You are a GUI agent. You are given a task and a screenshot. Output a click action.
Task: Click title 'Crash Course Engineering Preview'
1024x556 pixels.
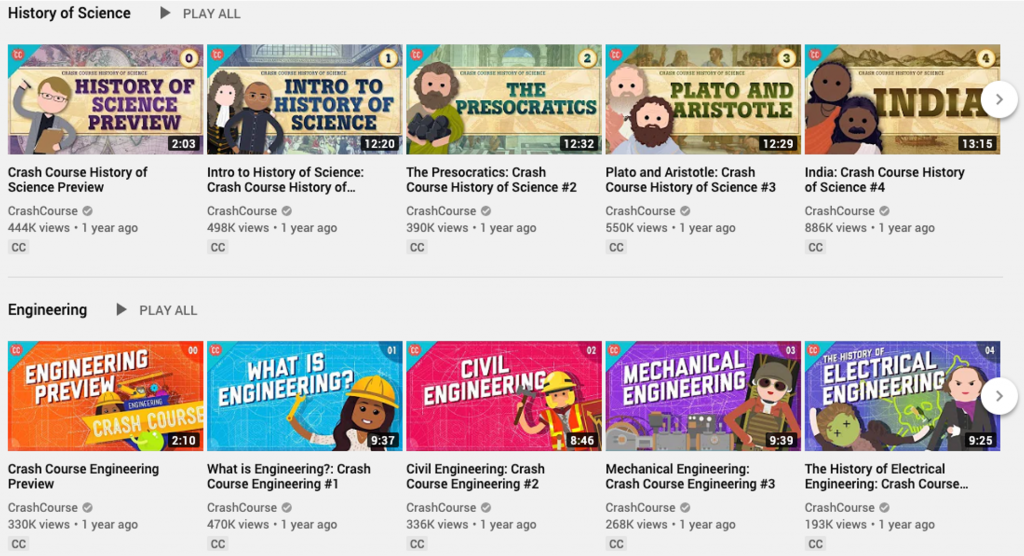[x=84, y=476]
